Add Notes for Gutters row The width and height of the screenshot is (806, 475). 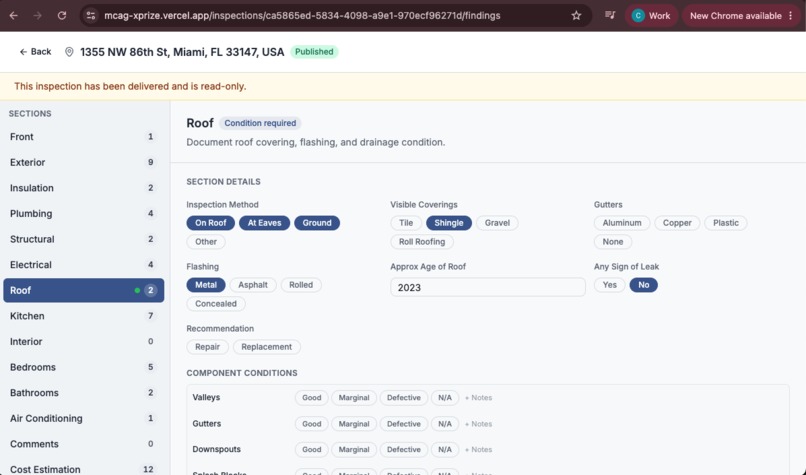(x=479, y=424)
